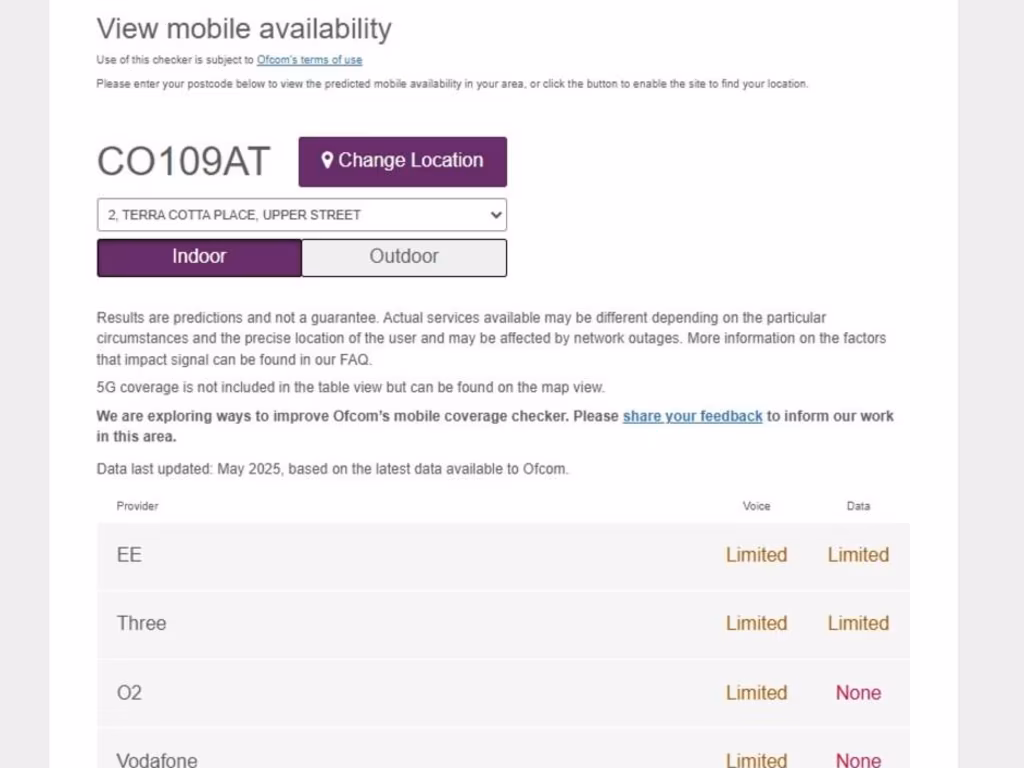
Task: Switch to the Indoor coverage toggle
Action: coord(199,257)
